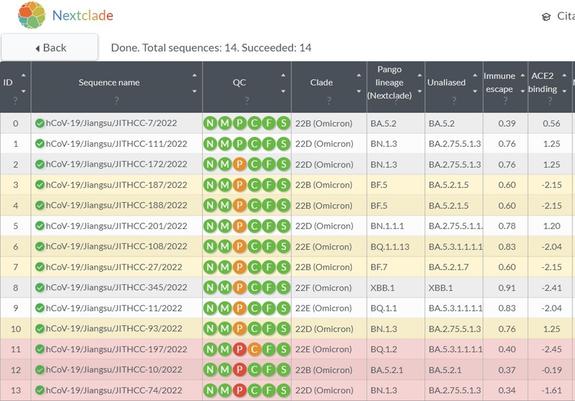Sort ID column ascending
This screenshot has height=401, width=575.
coord(23,76)
